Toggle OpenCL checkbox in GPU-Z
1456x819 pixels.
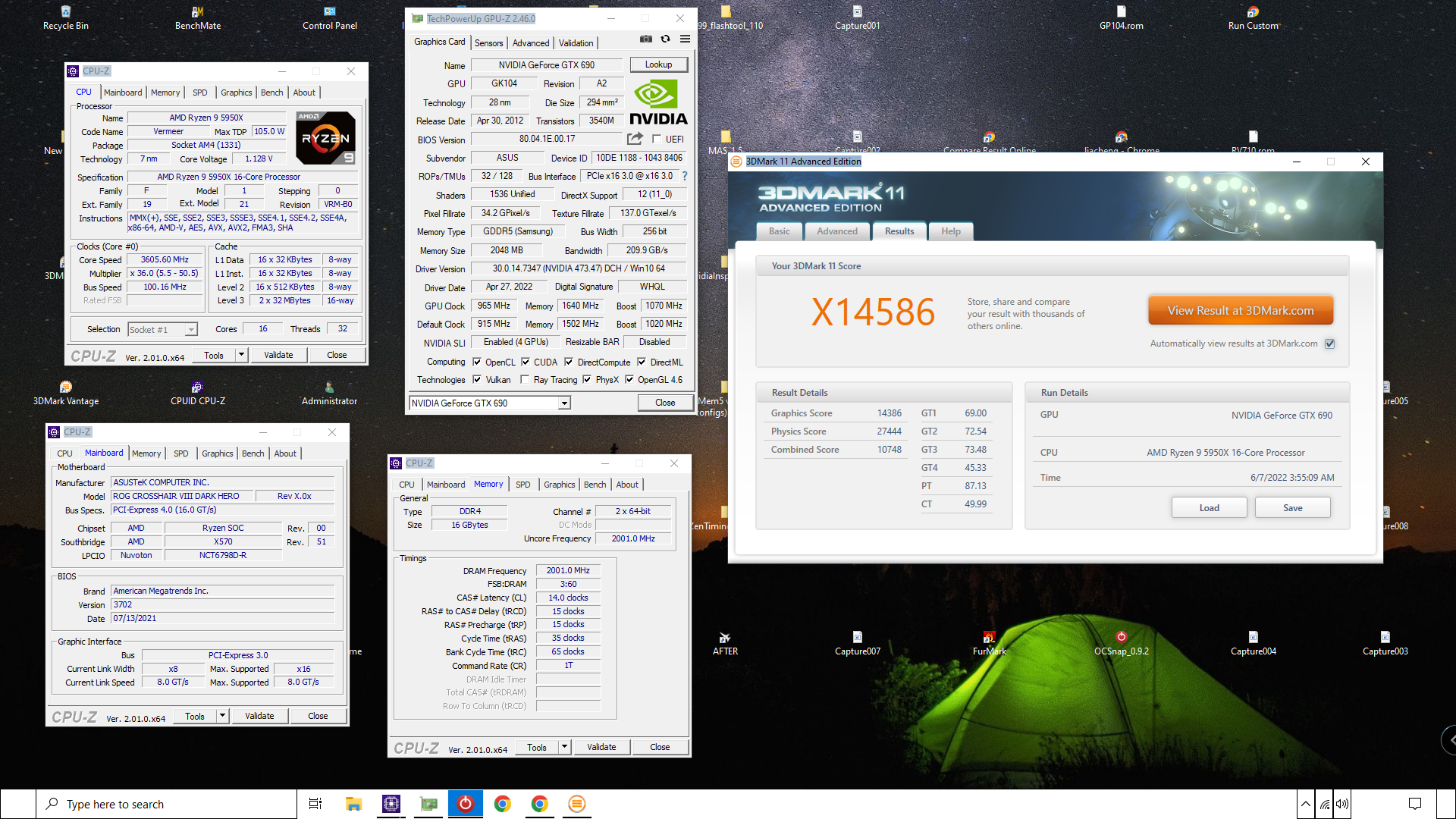pos(477,362)
